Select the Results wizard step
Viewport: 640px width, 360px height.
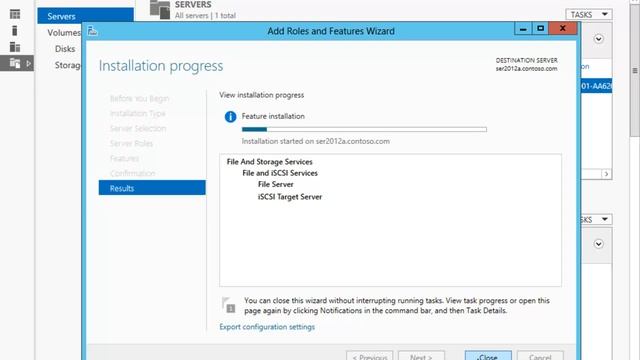(x=152, y=188)
